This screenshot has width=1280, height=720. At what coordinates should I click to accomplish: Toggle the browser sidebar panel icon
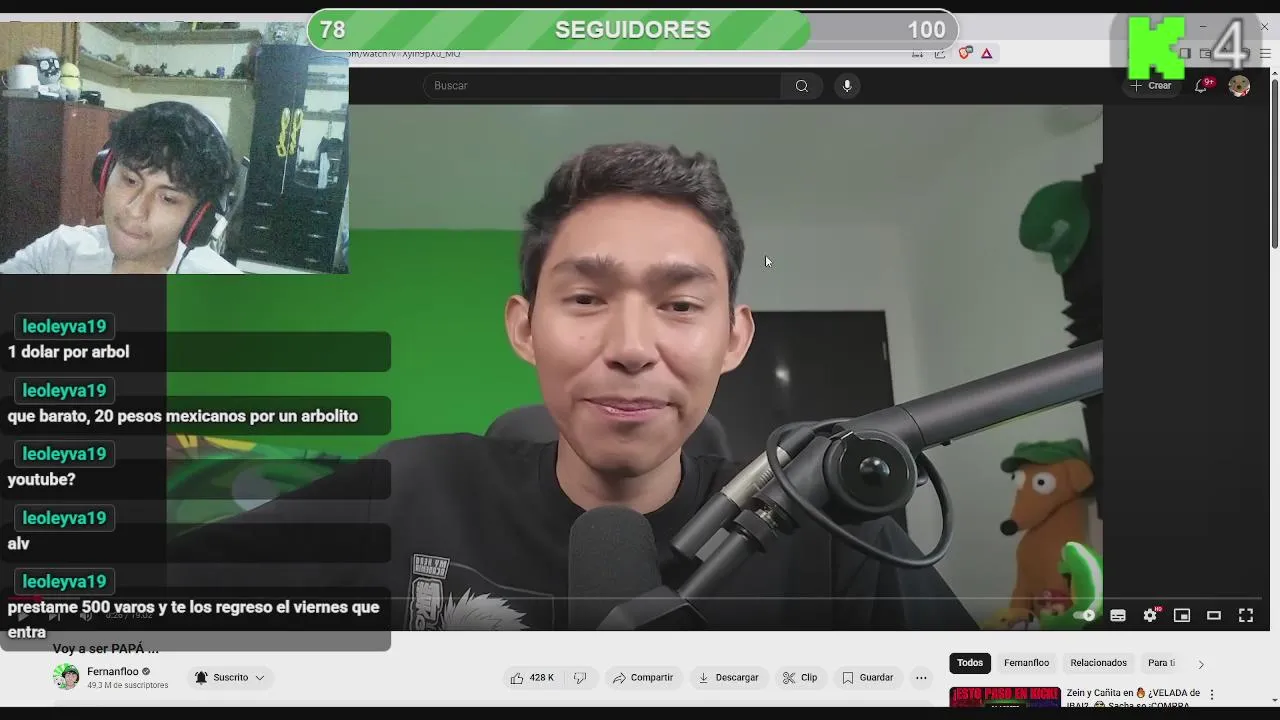point(1184,53)
